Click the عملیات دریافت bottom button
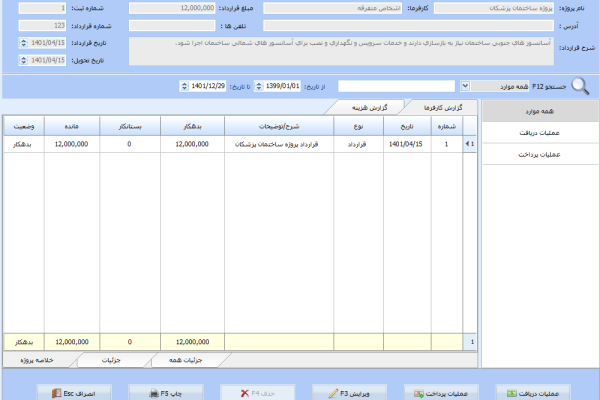This screenshot has width=600, height=400. coord(533,393)
